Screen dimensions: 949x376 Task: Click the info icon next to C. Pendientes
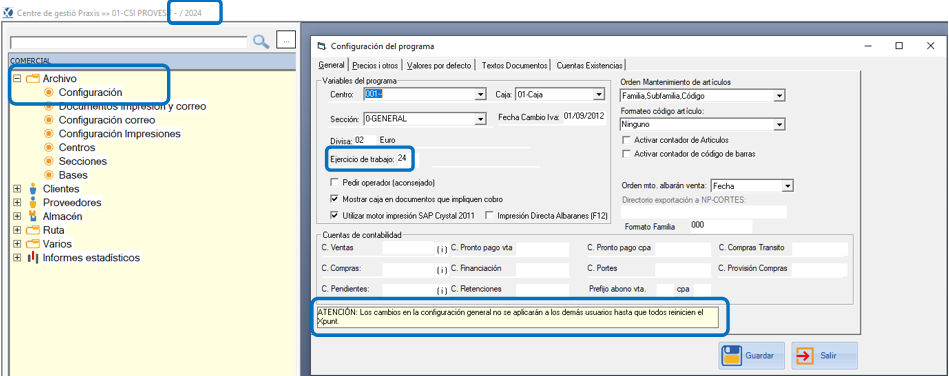(442, 290)
